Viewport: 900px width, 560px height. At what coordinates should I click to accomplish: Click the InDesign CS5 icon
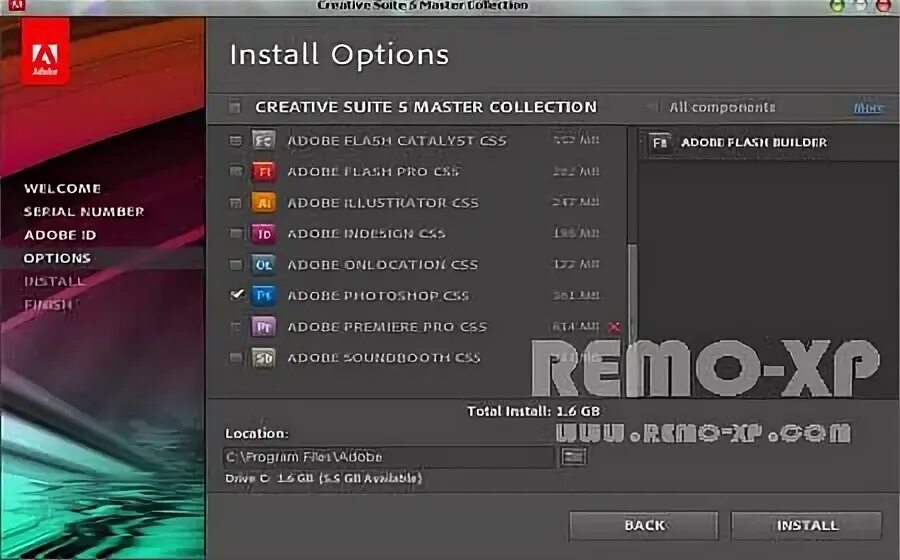263,233
